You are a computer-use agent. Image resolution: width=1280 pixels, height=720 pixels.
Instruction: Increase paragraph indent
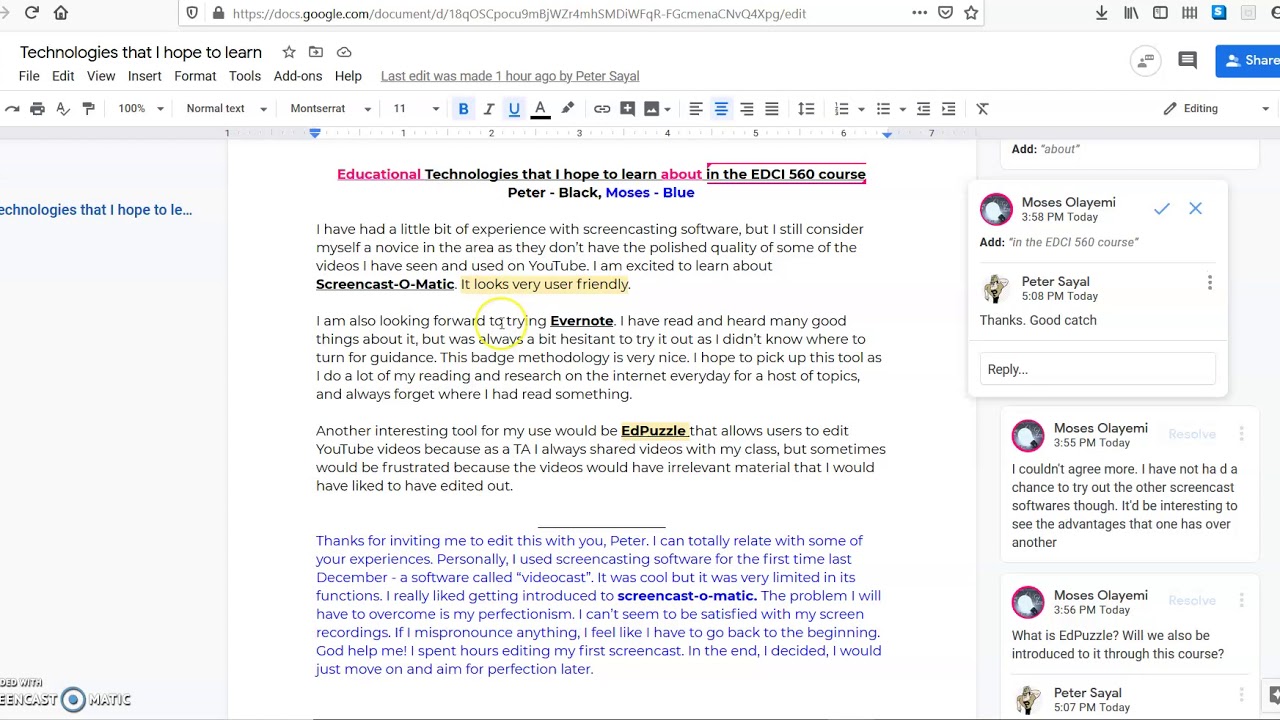coord(948,108)
